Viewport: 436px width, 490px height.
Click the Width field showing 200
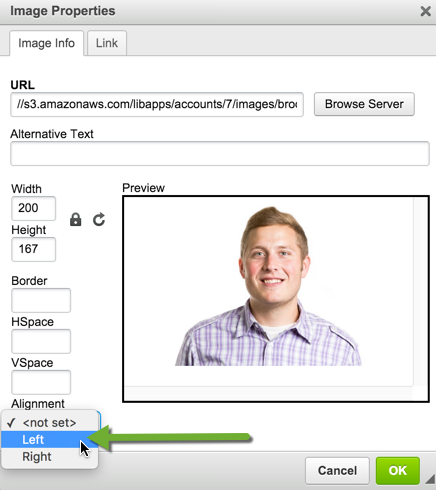click(x=33, y=208)
